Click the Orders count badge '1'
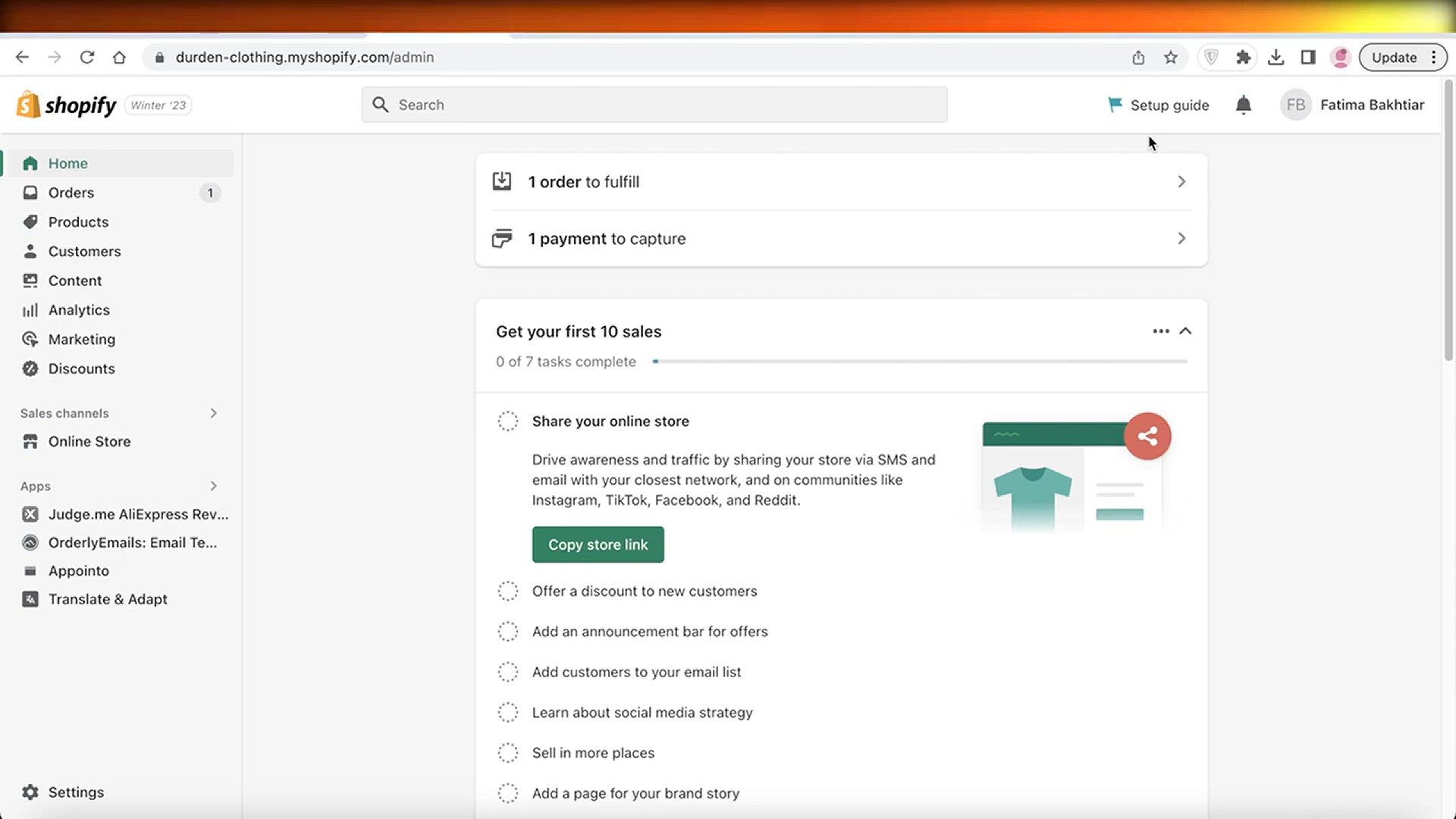This screenshot has width=1456, height=819. pyautogui.click(x=210, y=193)
